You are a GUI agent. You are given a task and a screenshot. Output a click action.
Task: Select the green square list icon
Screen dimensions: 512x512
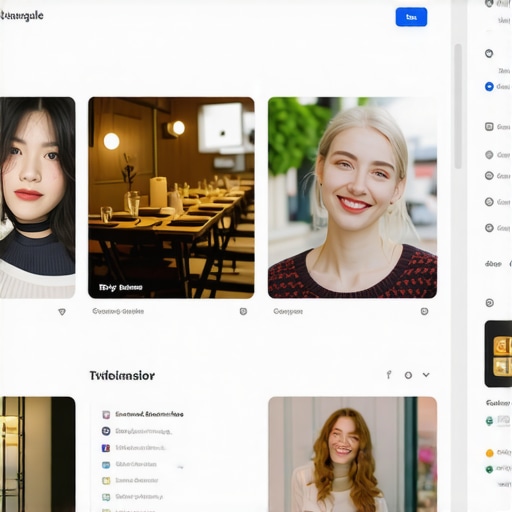[106, 497]
